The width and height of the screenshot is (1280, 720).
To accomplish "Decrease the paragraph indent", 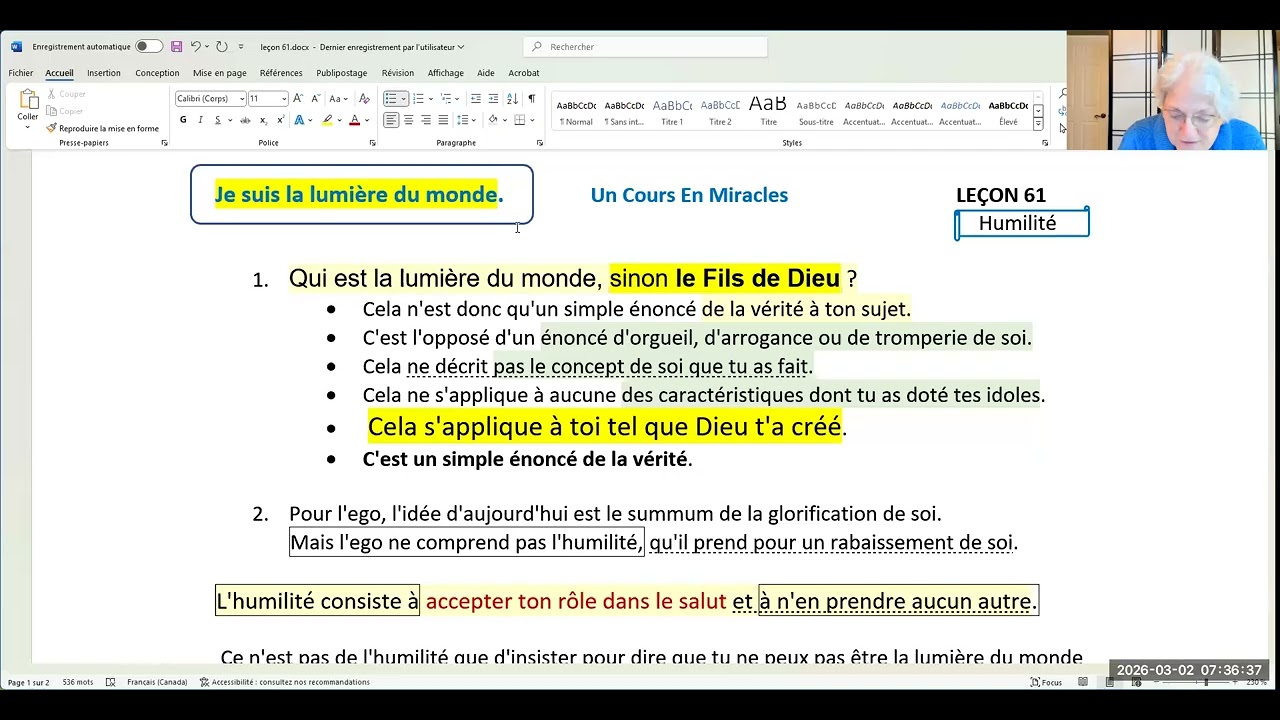I will point(476,98).
